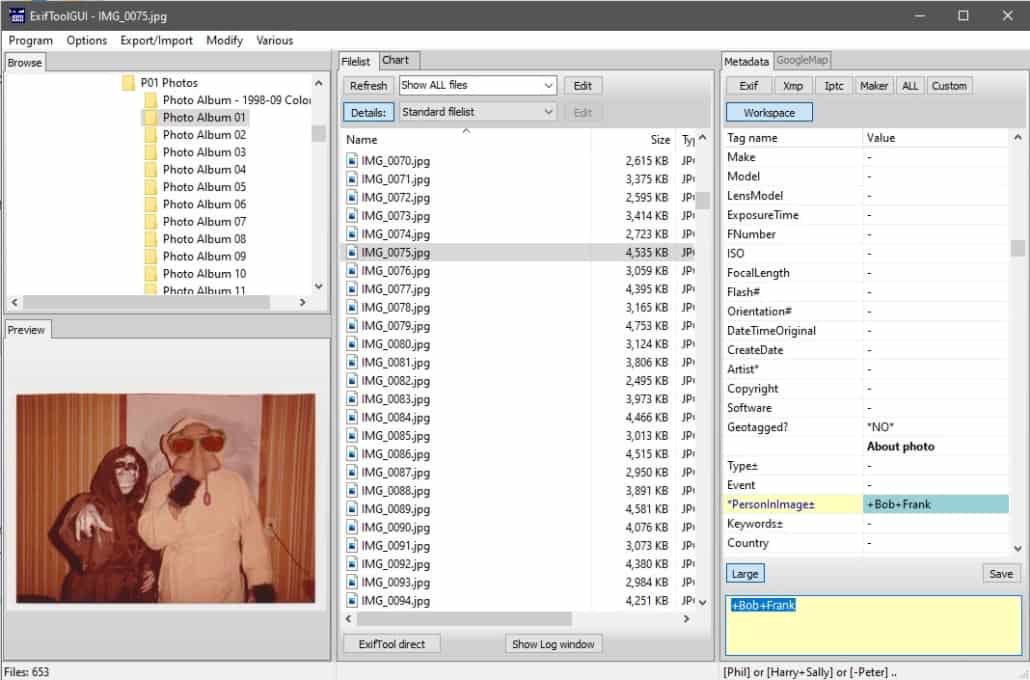Open the Custom metadata view
This screenshot has height=680, width=1030.
pos(948,85)
